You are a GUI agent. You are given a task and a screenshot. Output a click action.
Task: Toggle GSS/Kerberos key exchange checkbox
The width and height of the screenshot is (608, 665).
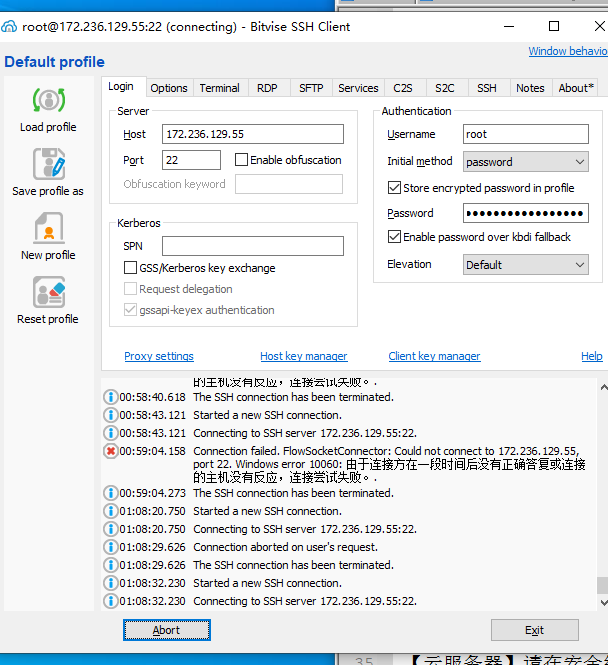(x=130, y=268)
